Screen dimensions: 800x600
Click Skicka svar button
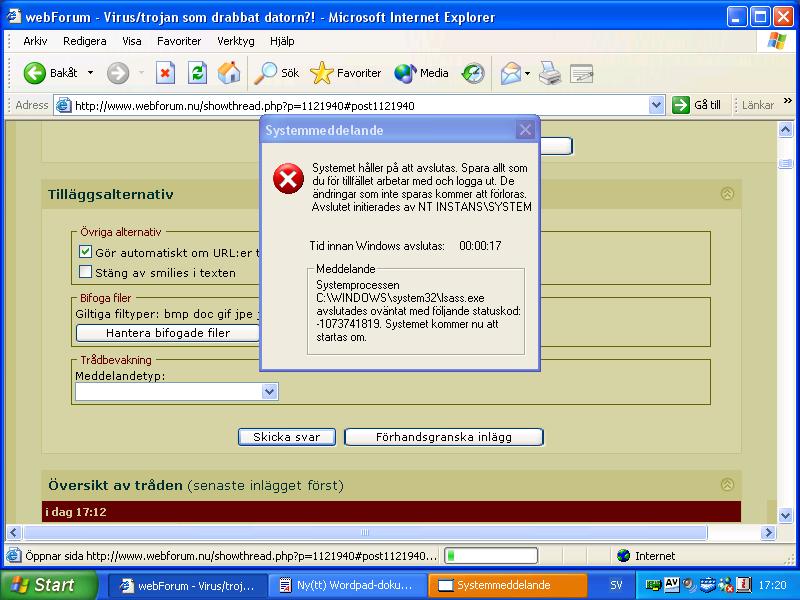point(287,437)
